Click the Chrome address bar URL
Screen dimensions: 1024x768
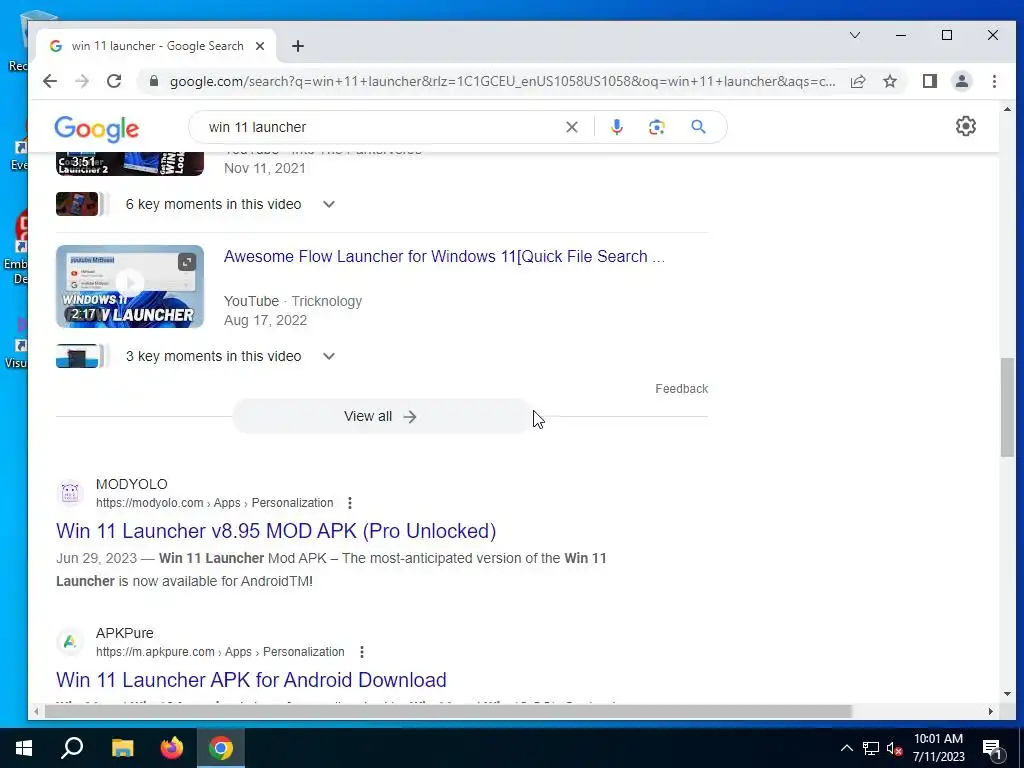click(x=502, y=81)
